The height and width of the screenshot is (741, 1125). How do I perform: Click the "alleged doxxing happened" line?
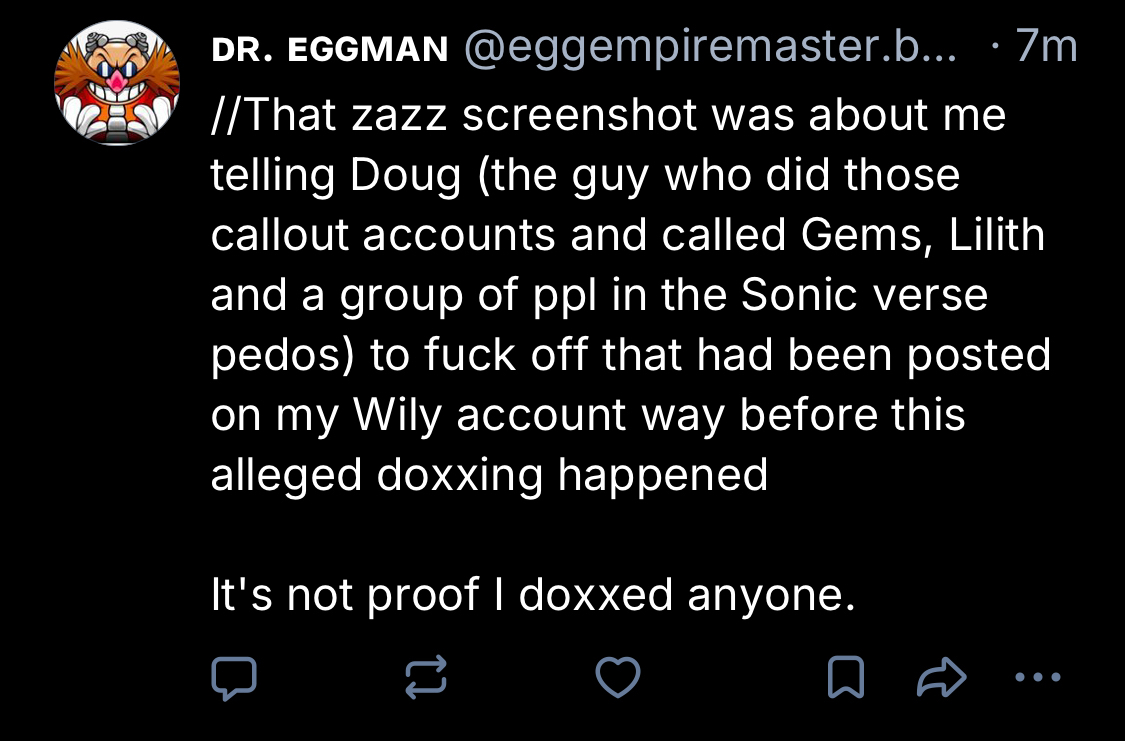489,475
